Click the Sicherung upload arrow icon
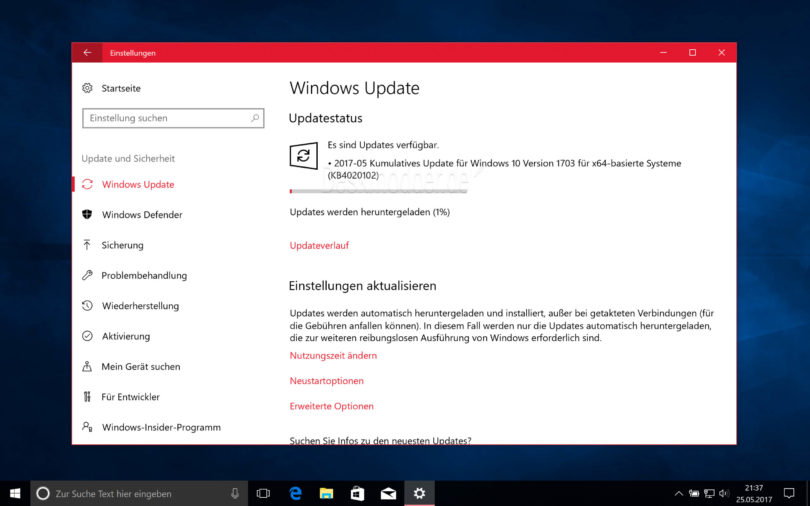The width and height of the screenshot is (810, 506). click(87, 245)
